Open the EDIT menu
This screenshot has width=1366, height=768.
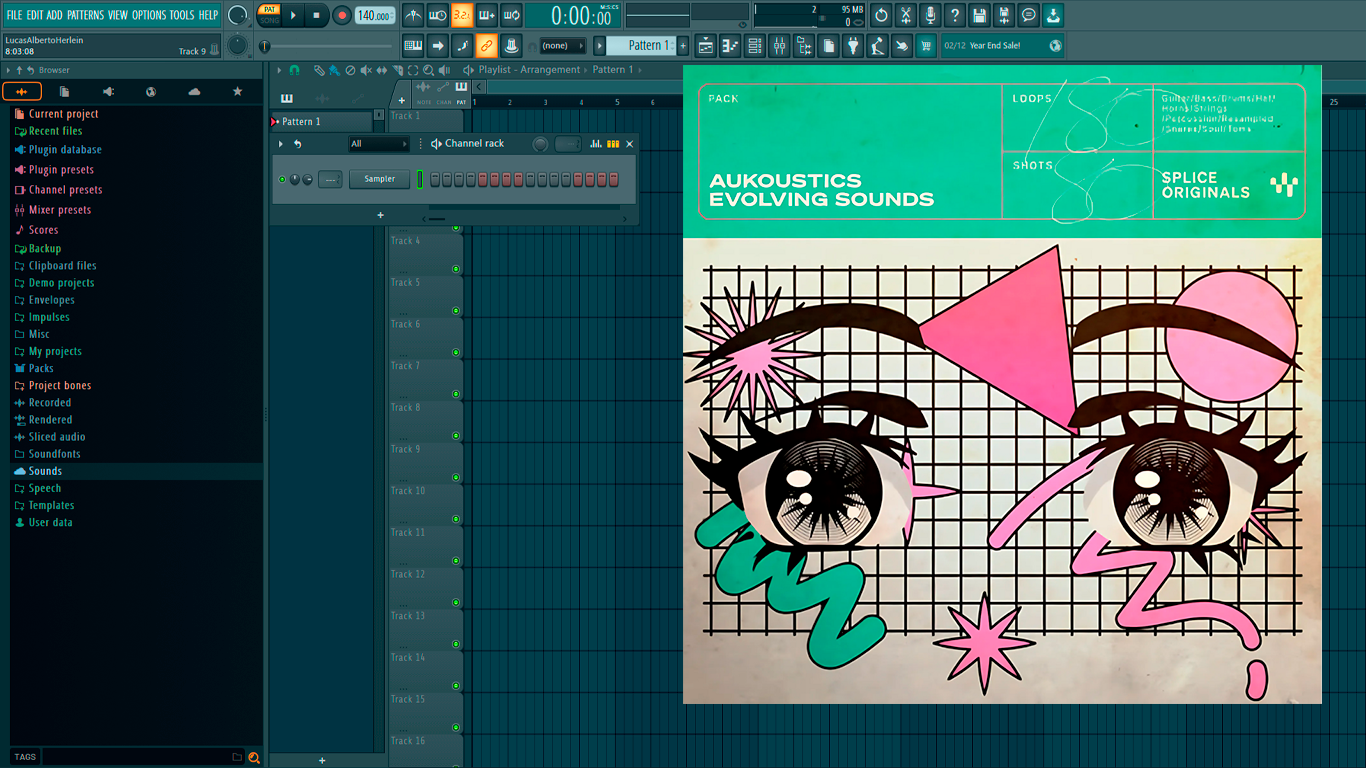[x=35, y=15]
